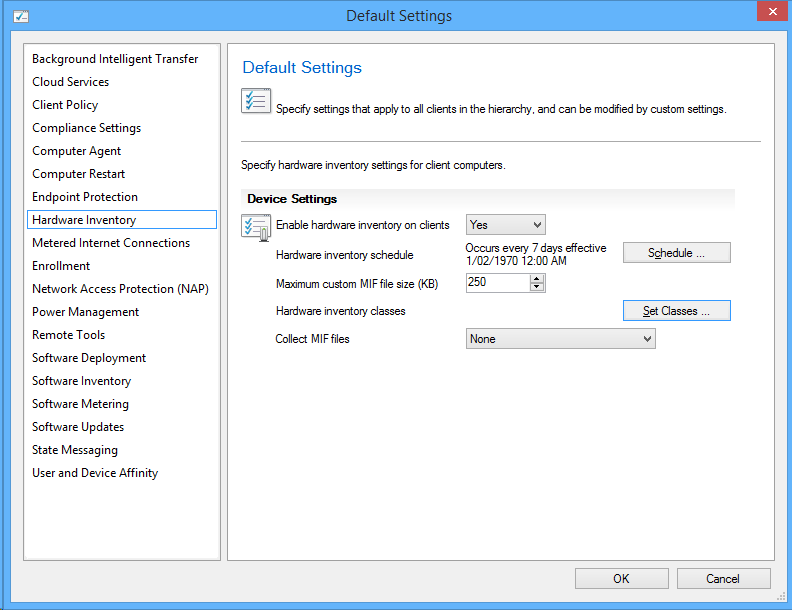Click the hardware inventory device settings icon
Viewport: 792px width, 610px height.
pyautogui.click(x=256, y=227)
